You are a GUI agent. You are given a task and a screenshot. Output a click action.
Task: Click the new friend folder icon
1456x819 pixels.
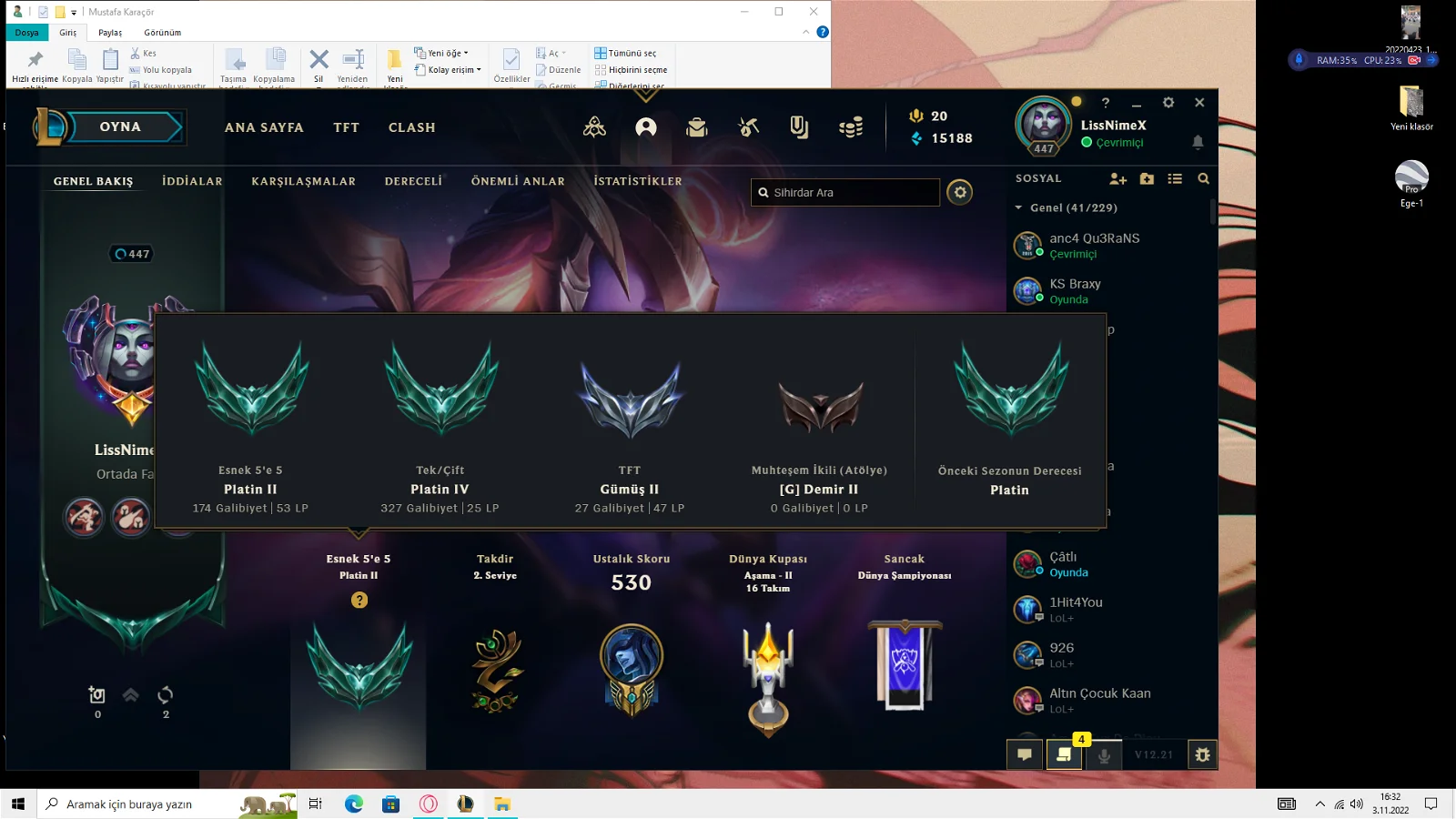point(1147,179)
